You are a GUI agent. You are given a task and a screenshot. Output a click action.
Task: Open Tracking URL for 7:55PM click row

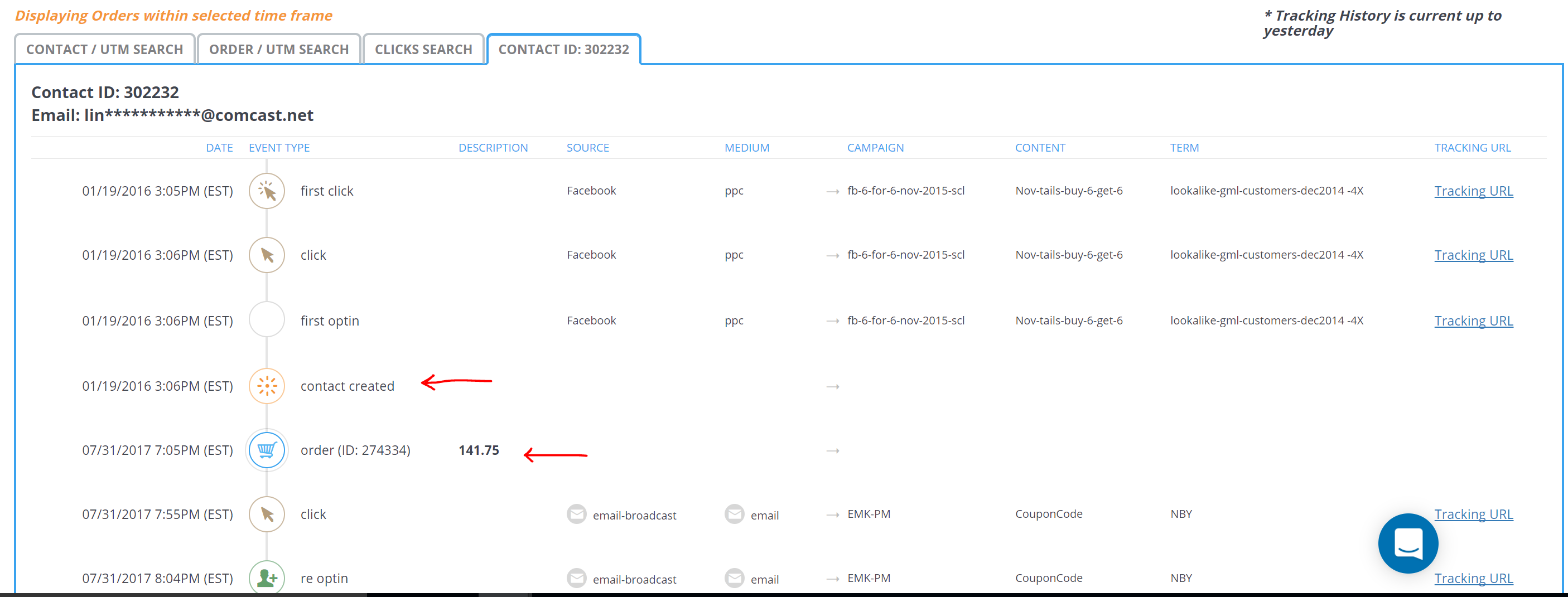1473,515
